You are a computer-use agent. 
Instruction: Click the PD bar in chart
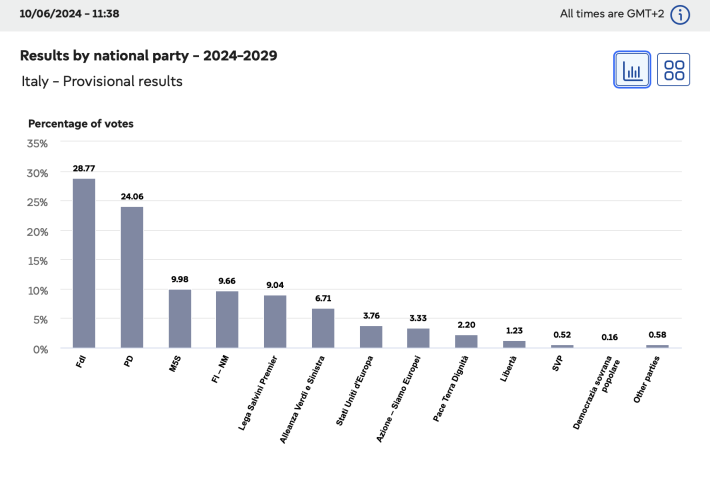[x=132, y=277]
